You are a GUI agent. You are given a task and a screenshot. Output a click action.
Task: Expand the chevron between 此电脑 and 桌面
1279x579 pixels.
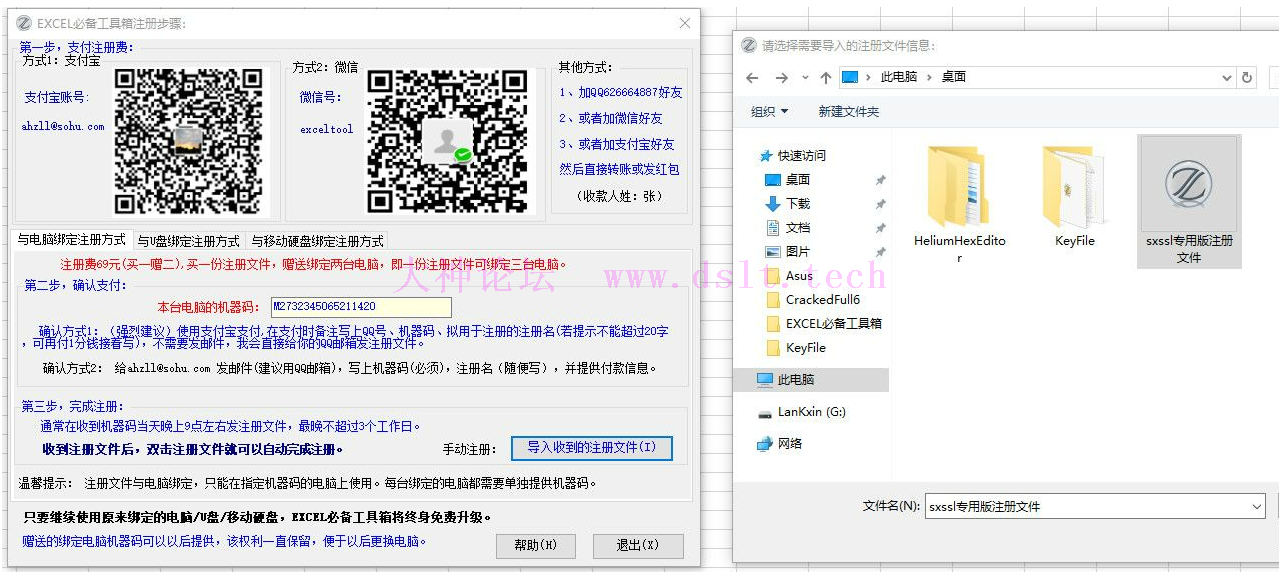(929, 77)
